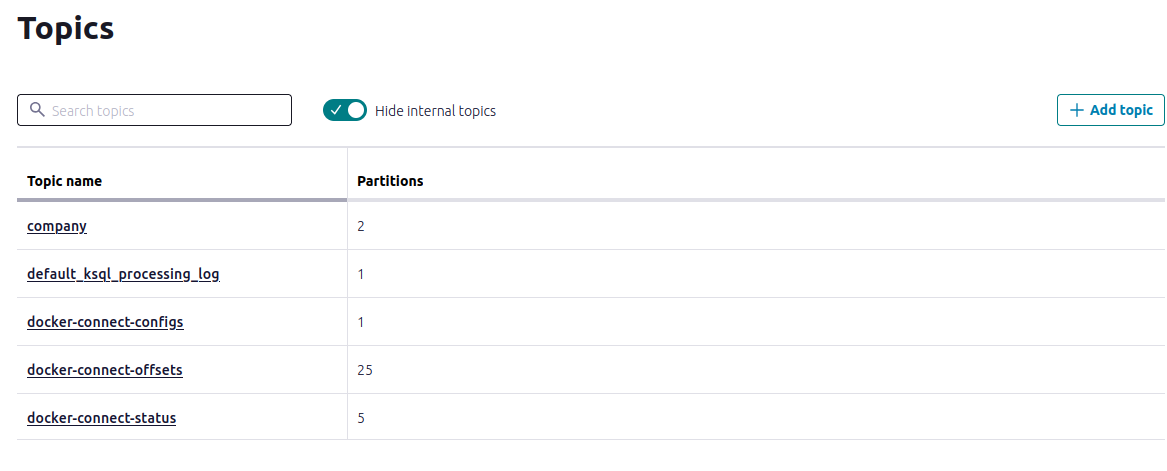1167x471 pixels.
Task: Click the checkmark inside the toggle switch
Action: pos(336,110)
